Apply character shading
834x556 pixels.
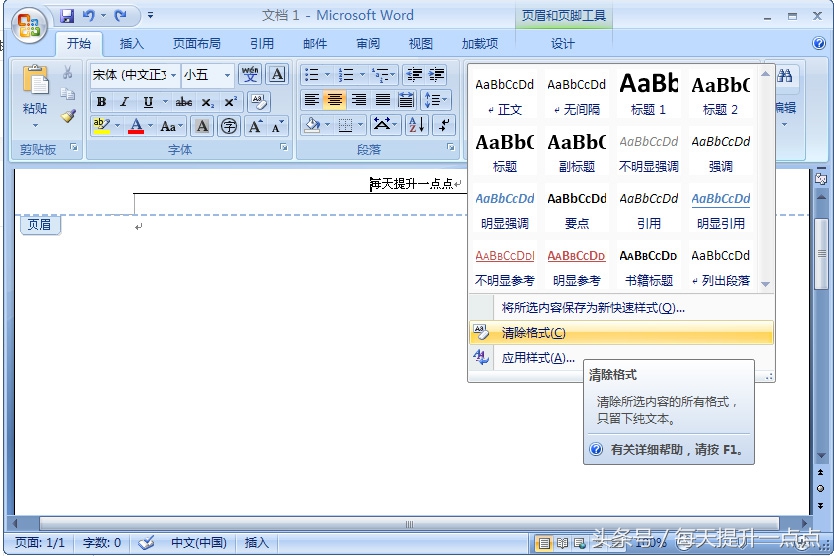pyautogui.click(x=202, y=127)
